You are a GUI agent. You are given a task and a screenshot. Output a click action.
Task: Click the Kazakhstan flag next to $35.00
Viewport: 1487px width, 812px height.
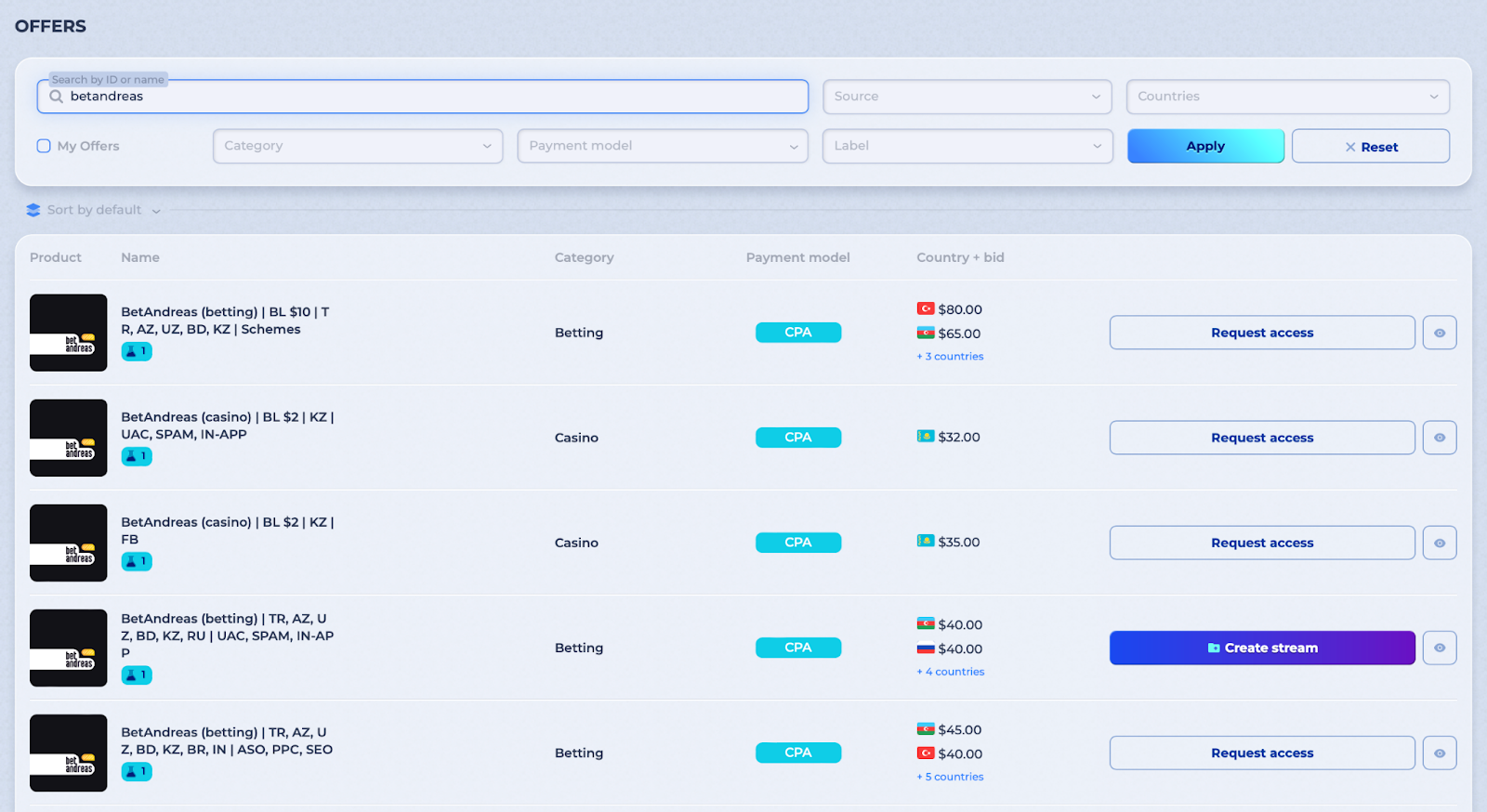click(x=926, y=541)
